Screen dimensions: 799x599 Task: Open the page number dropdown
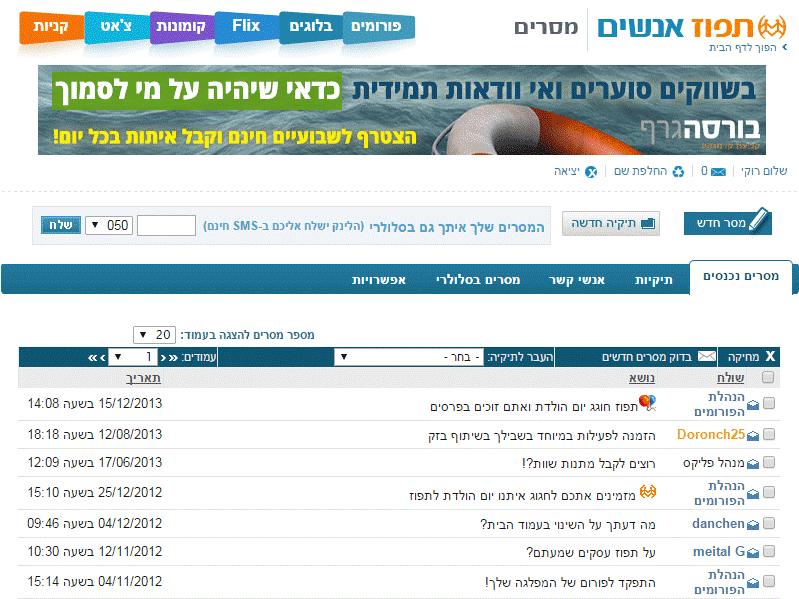(132, 357)
